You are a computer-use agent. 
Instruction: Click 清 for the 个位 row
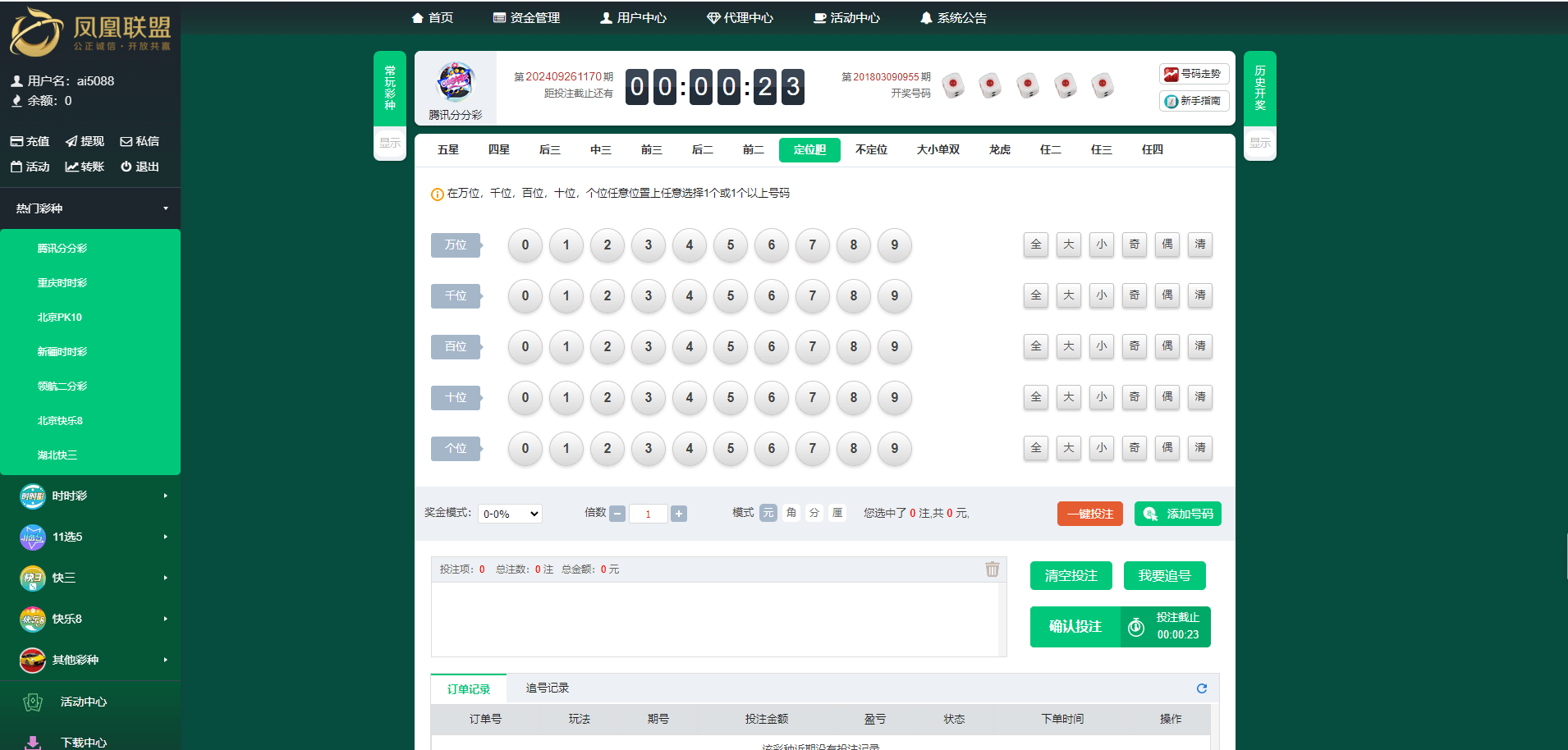tap(1200, 448)
